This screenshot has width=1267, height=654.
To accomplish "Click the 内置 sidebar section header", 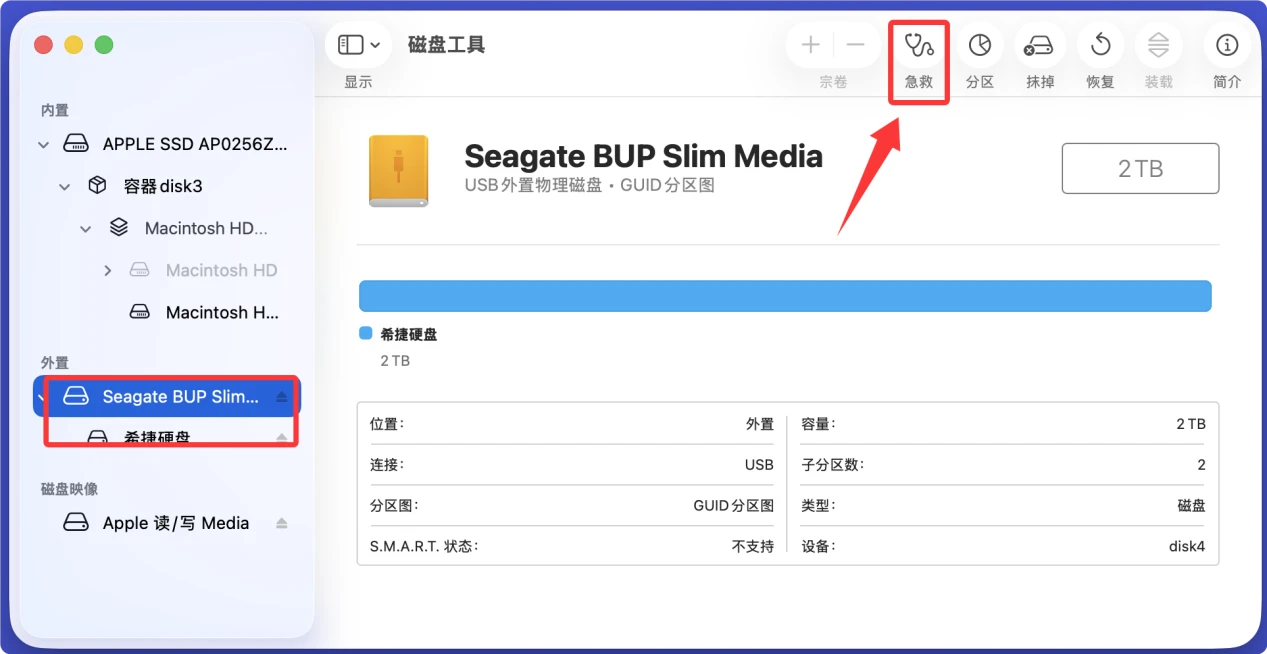I will 55,110.
